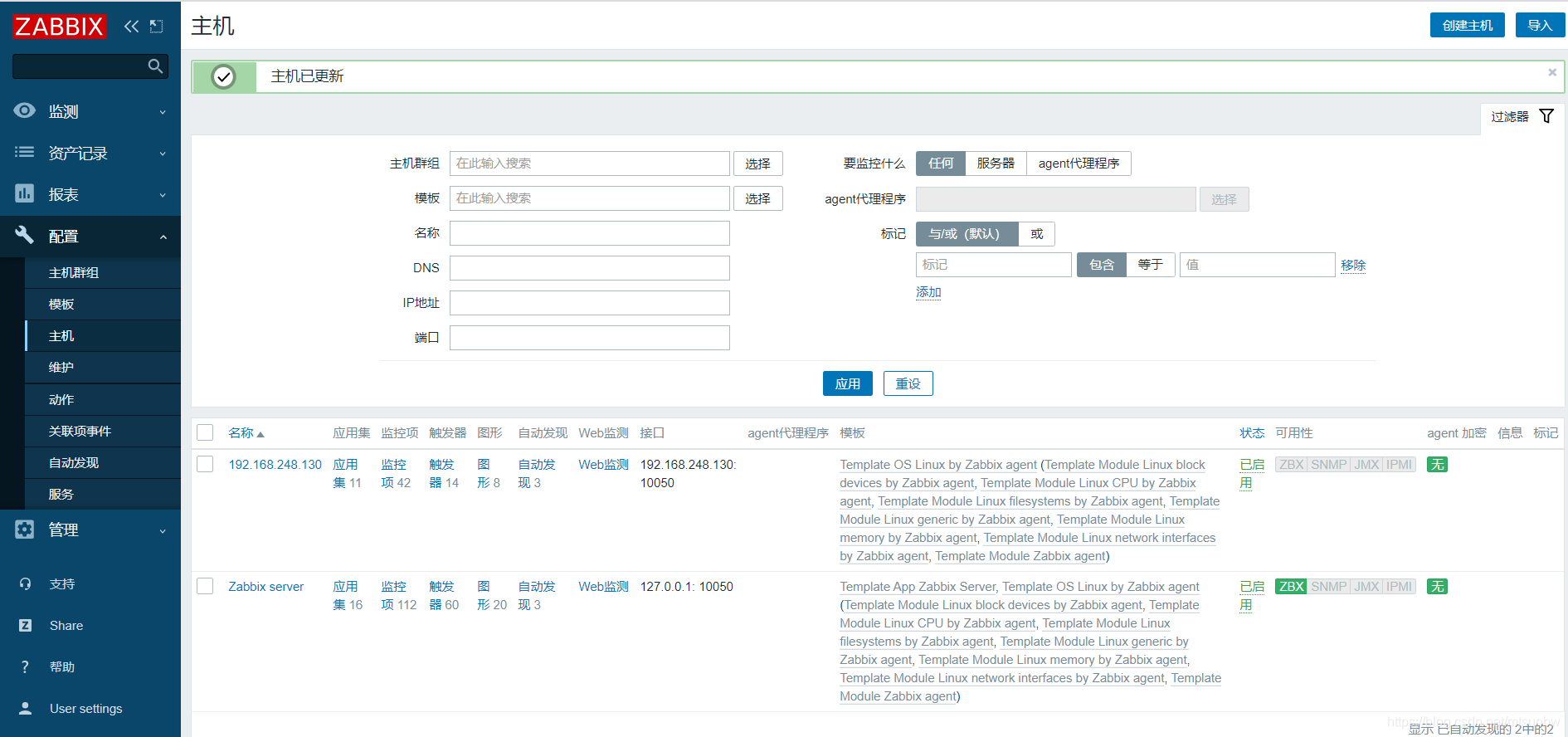This screenshot has width=1568, height=737.
Task: Click into the DNS filter field
Action: click(x=590, y=268)
